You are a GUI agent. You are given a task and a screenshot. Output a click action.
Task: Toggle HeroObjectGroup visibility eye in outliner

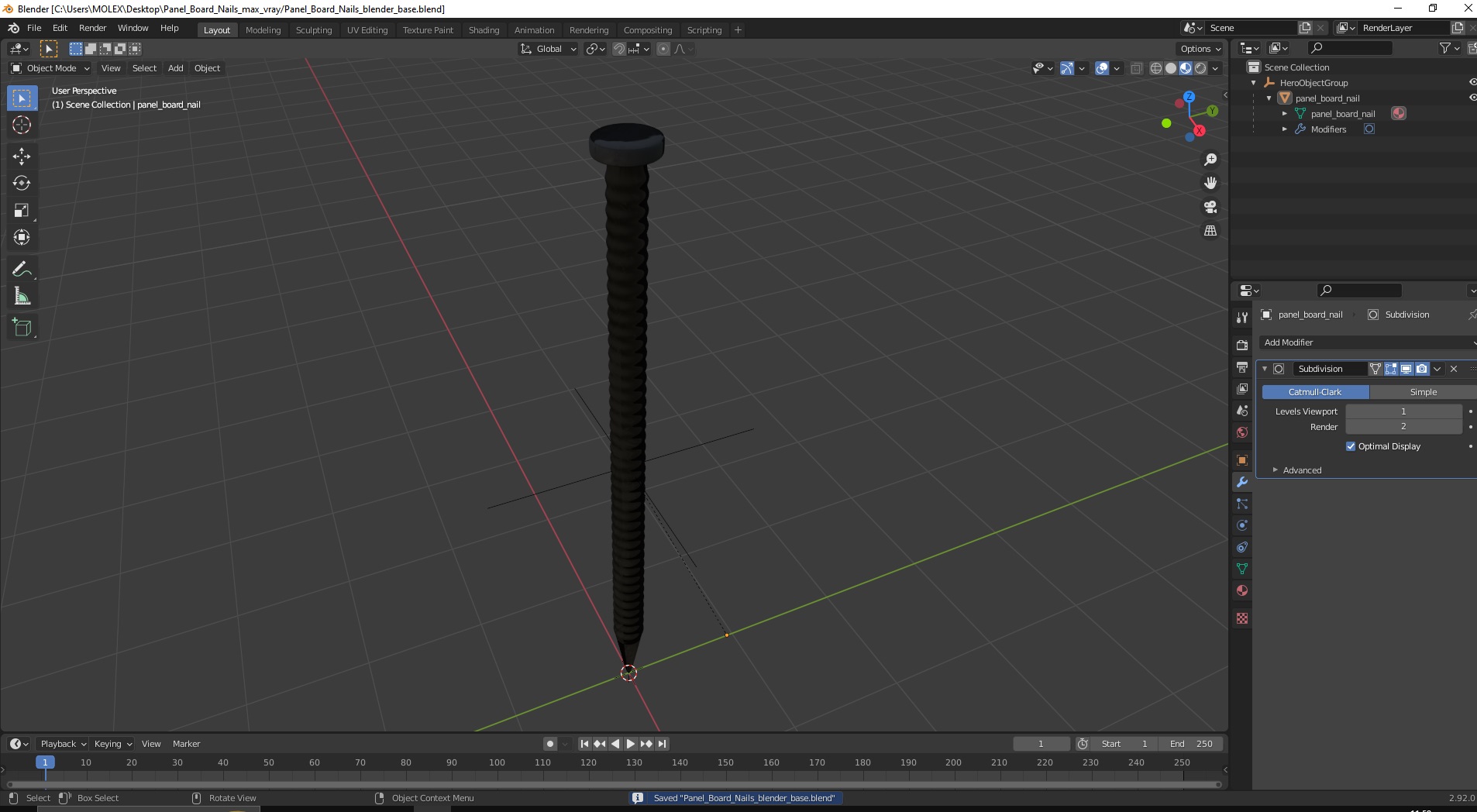click(x=1472, y=82)
